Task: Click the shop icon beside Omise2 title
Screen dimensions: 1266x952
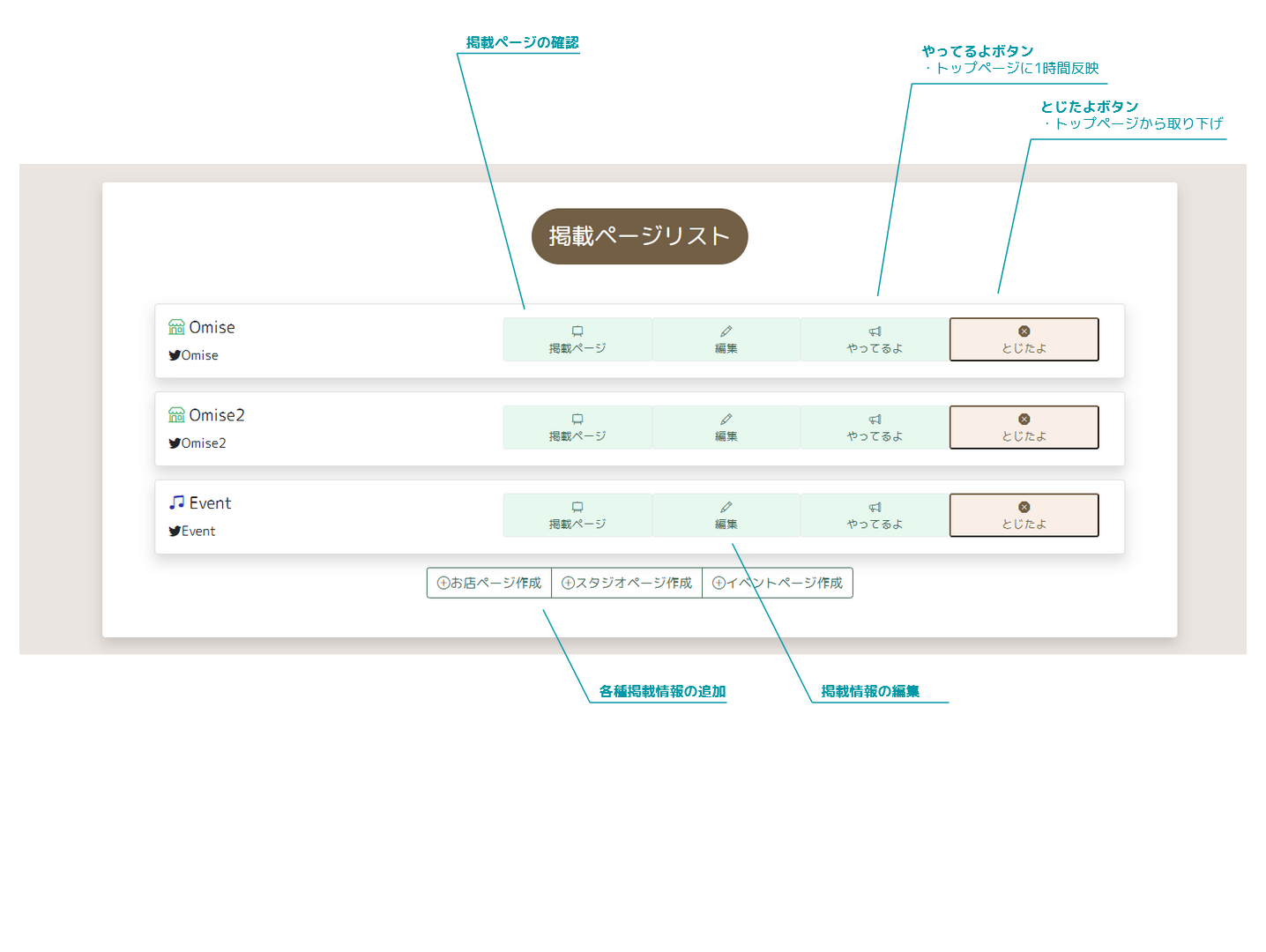Action: tap(176, 415)
